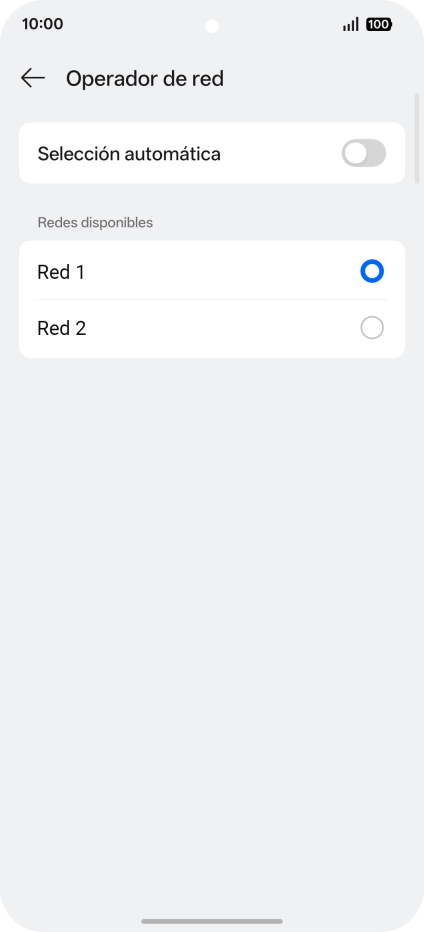The image size is (424, 932).
Task: Click the vertical scrollbar at right edge
Action: pyautogui.click(x=417, y=138)
